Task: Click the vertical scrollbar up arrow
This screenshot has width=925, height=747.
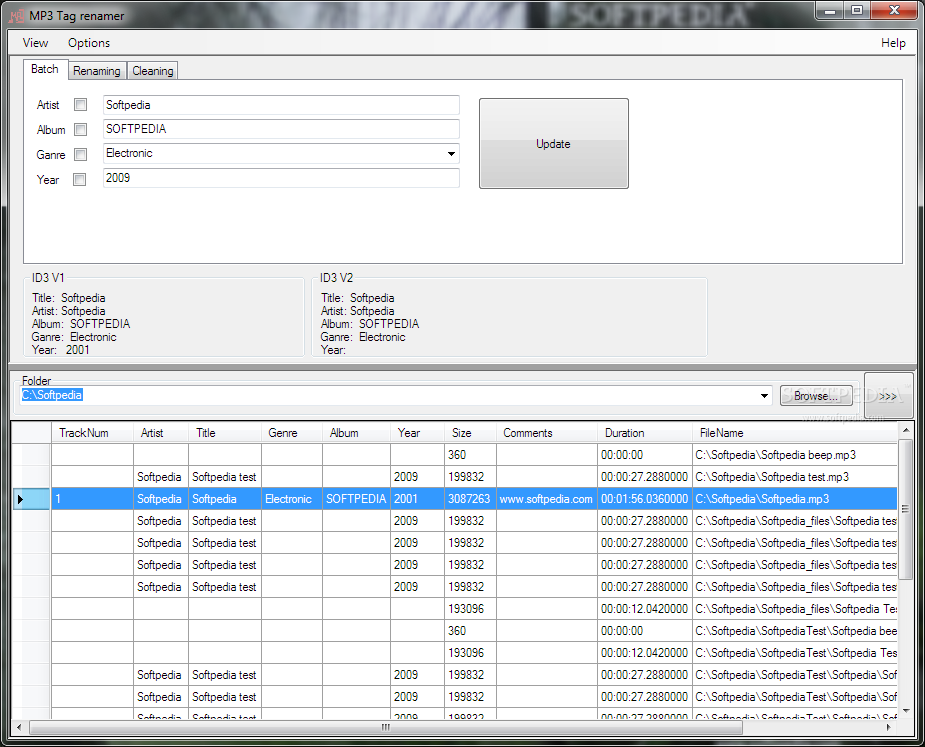Action: pos(906,430)
